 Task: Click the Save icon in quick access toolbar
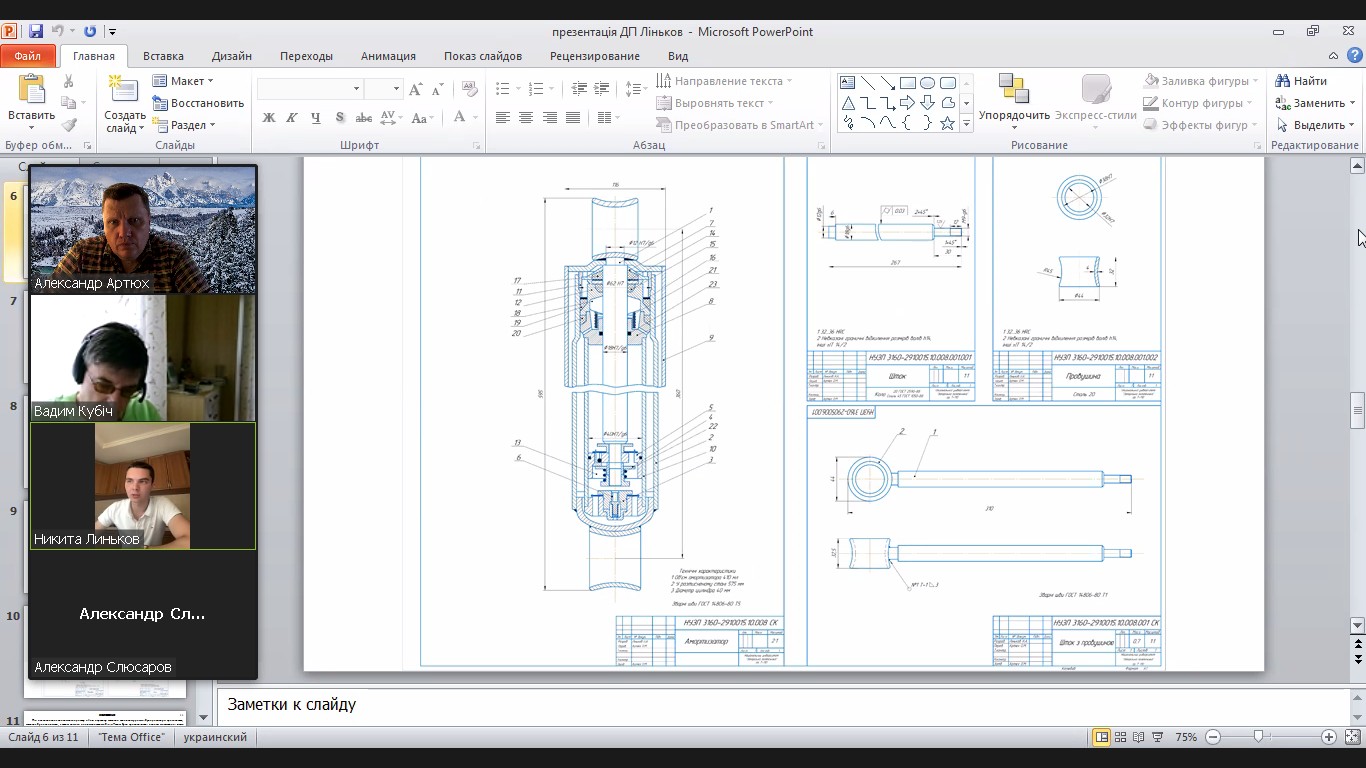[x=36, y=31]
